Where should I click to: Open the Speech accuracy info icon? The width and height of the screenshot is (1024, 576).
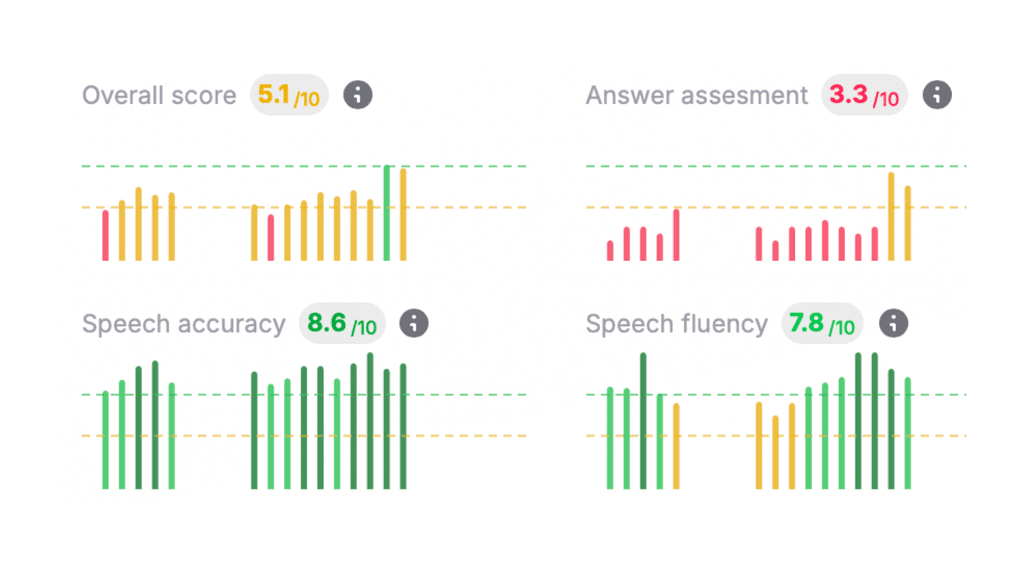coord(414,323)
